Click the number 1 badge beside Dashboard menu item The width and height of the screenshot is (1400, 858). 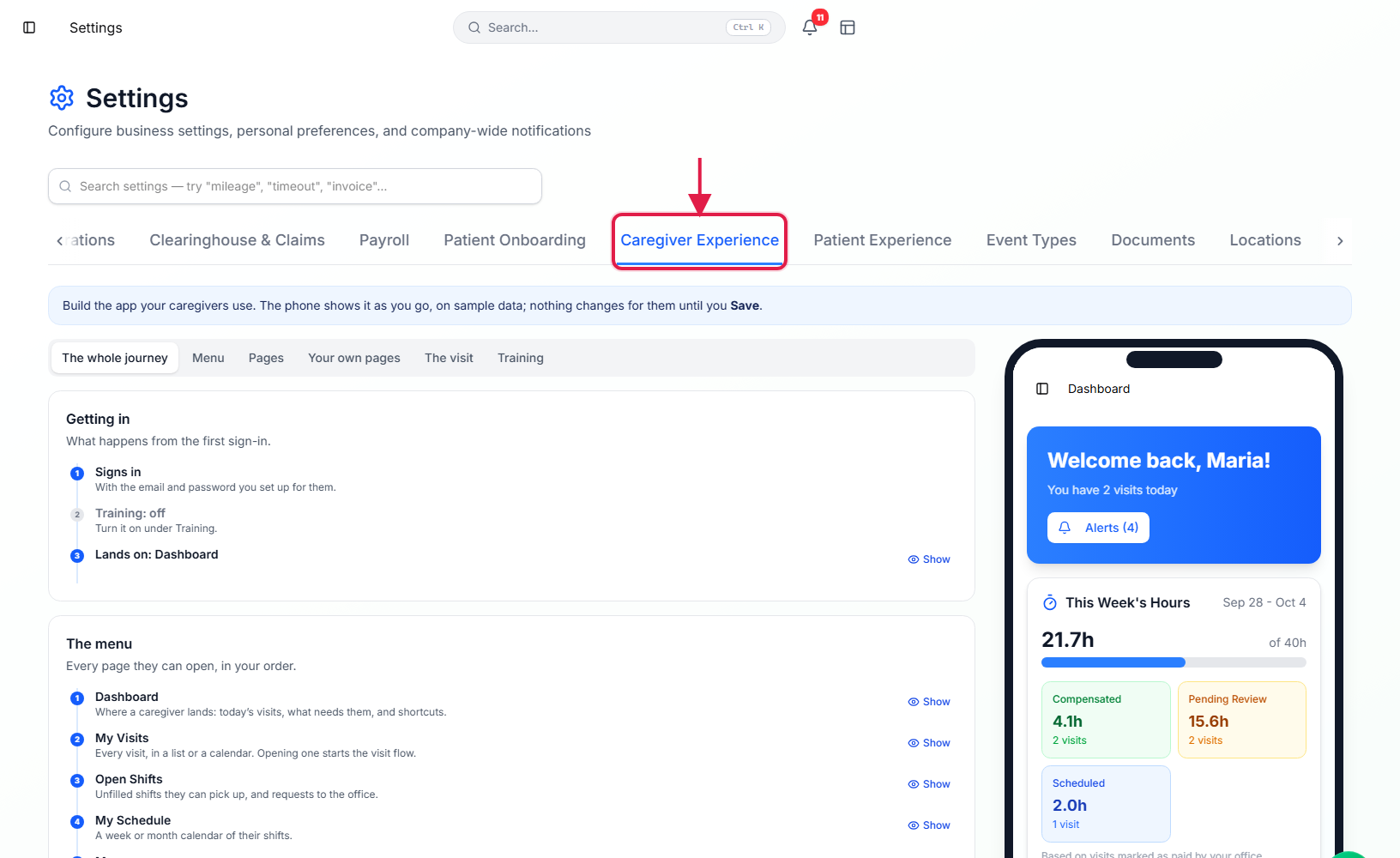point(77,698)
